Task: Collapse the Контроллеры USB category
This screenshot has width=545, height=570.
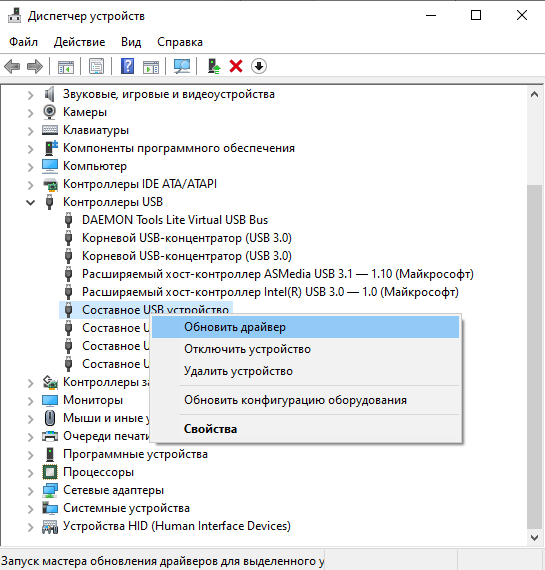Action: point(31,202)
